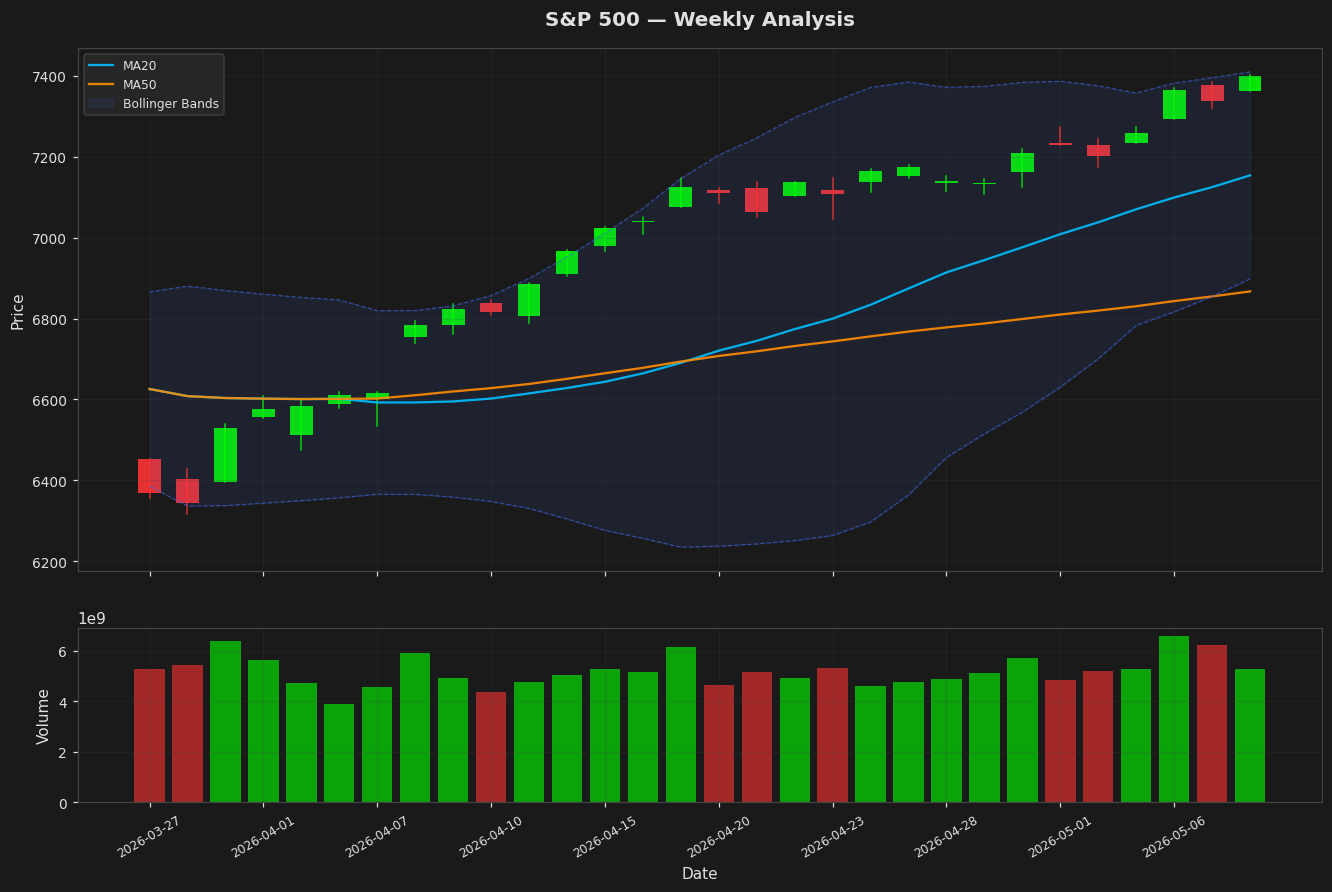Click the red candlestick at 2026-04-10
1332x892 pixels.
click(491, 308)
